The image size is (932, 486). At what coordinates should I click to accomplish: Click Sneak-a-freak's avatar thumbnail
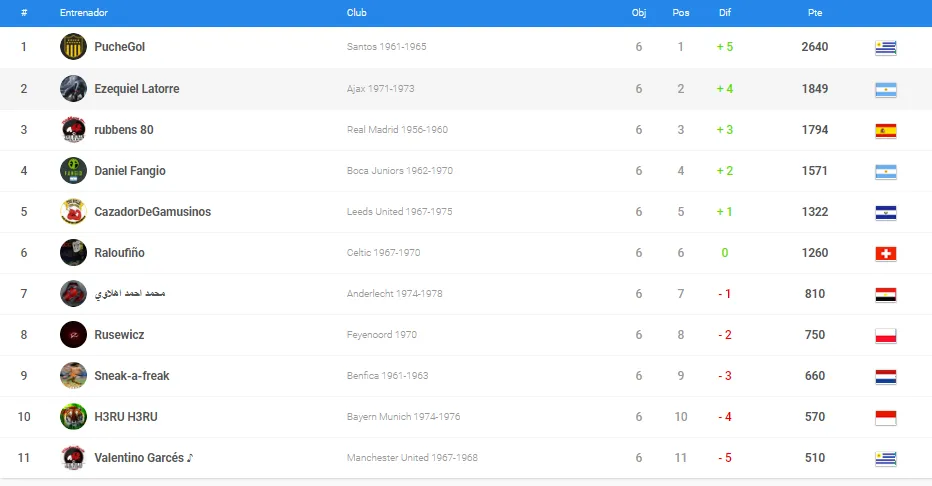tap(73, 375)
